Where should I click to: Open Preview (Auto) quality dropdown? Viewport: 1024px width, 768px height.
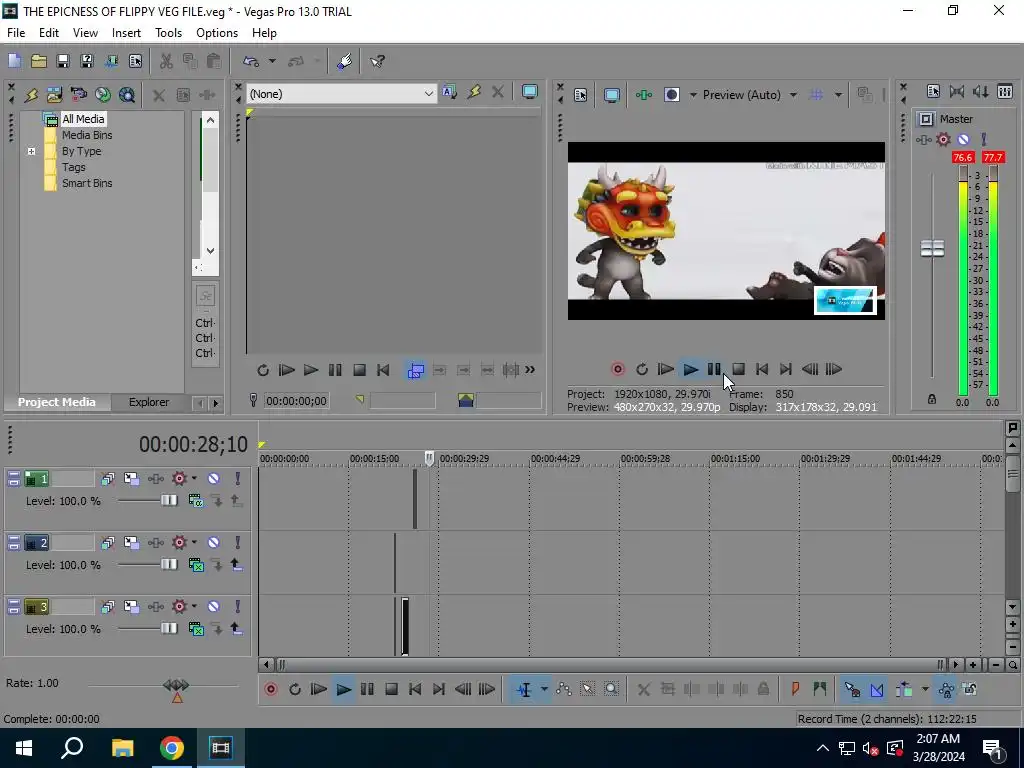[x=793, y=95]
